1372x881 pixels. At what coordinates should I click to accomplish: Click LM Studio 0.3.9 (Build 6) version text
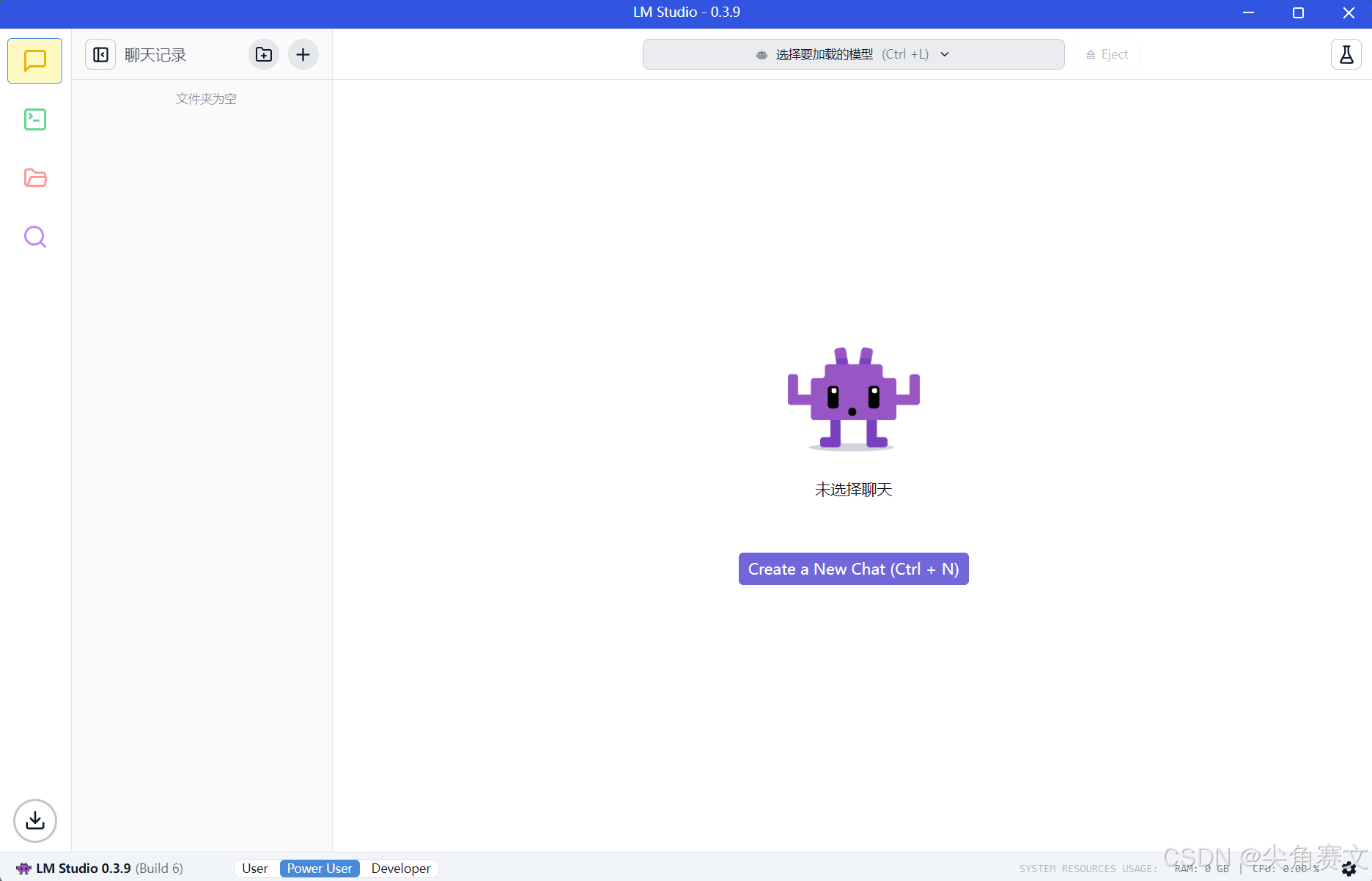[x=109, y=869]
